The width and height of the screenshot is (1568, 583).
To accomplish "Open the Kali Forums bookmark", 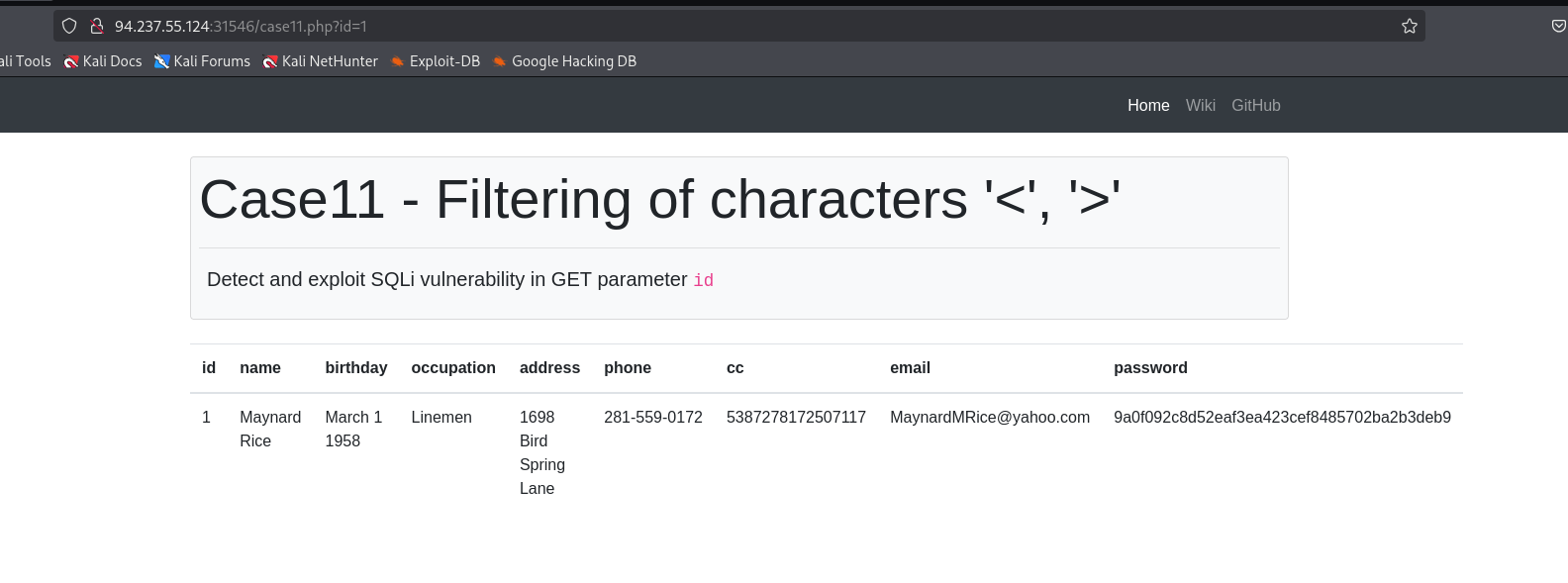I will pos(202,61).
